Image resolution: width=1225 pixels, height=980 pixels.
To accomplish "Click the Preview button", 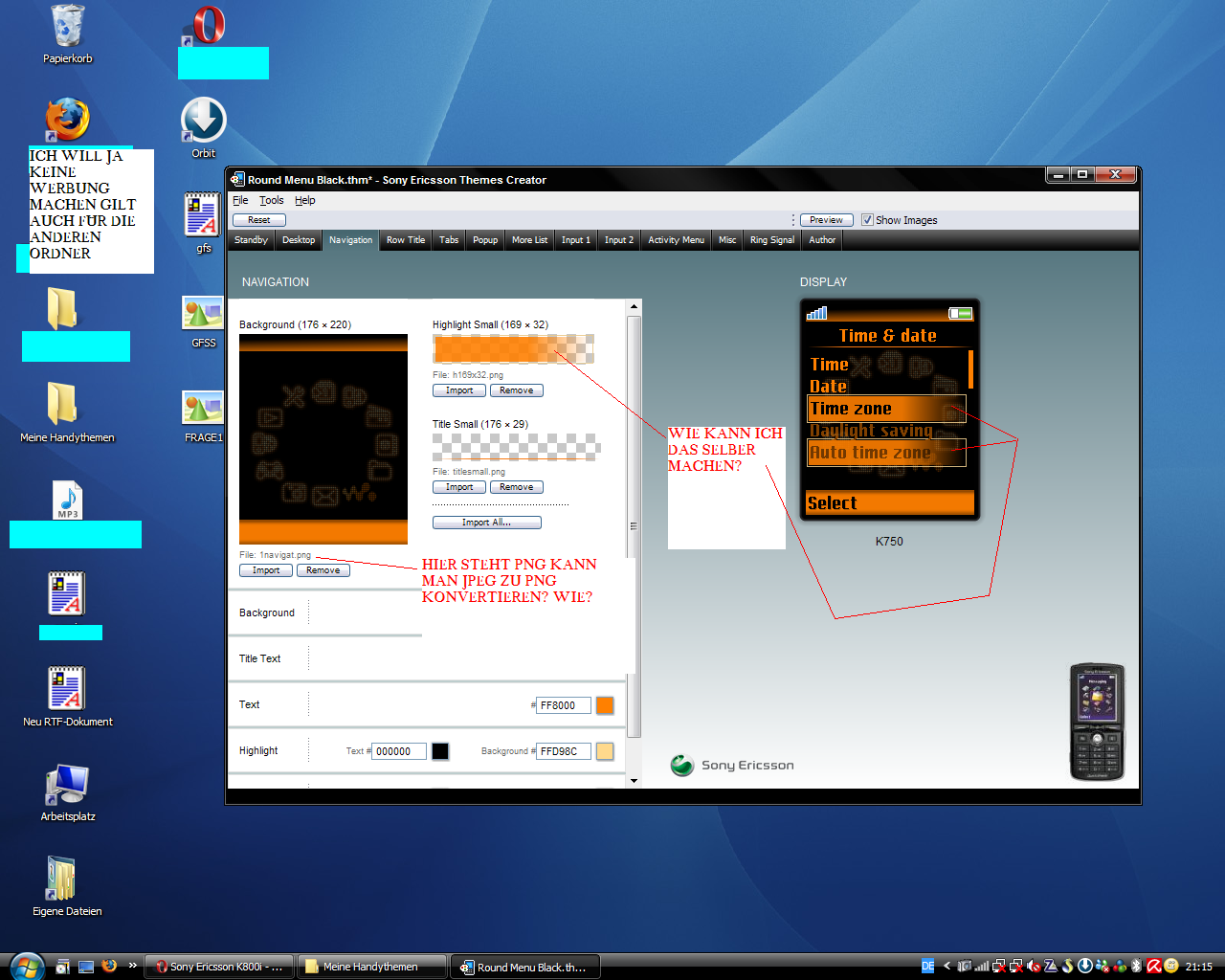I will pos(826,220).
